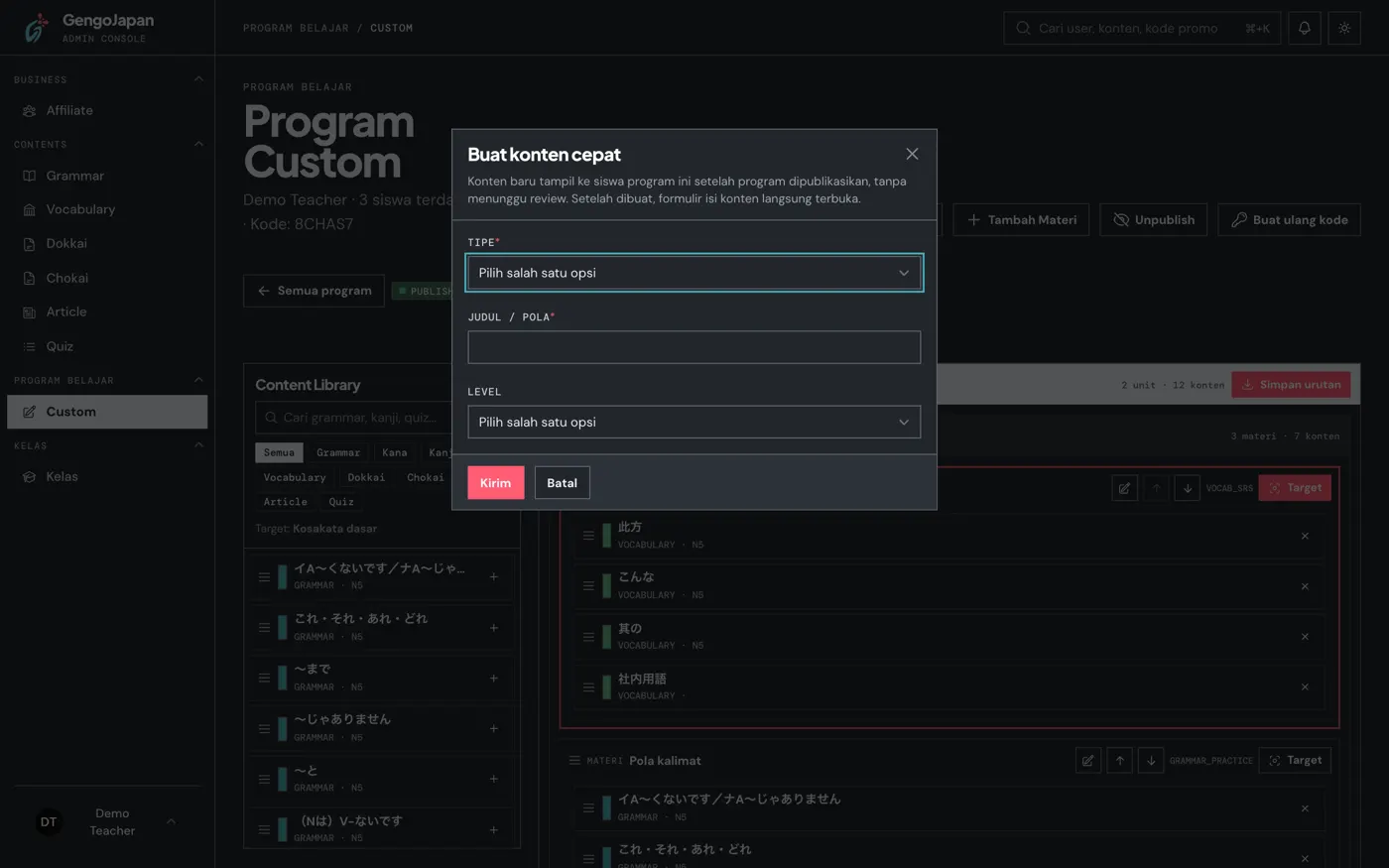Click Target button of Pola kalimat

tap(1295, 761)
